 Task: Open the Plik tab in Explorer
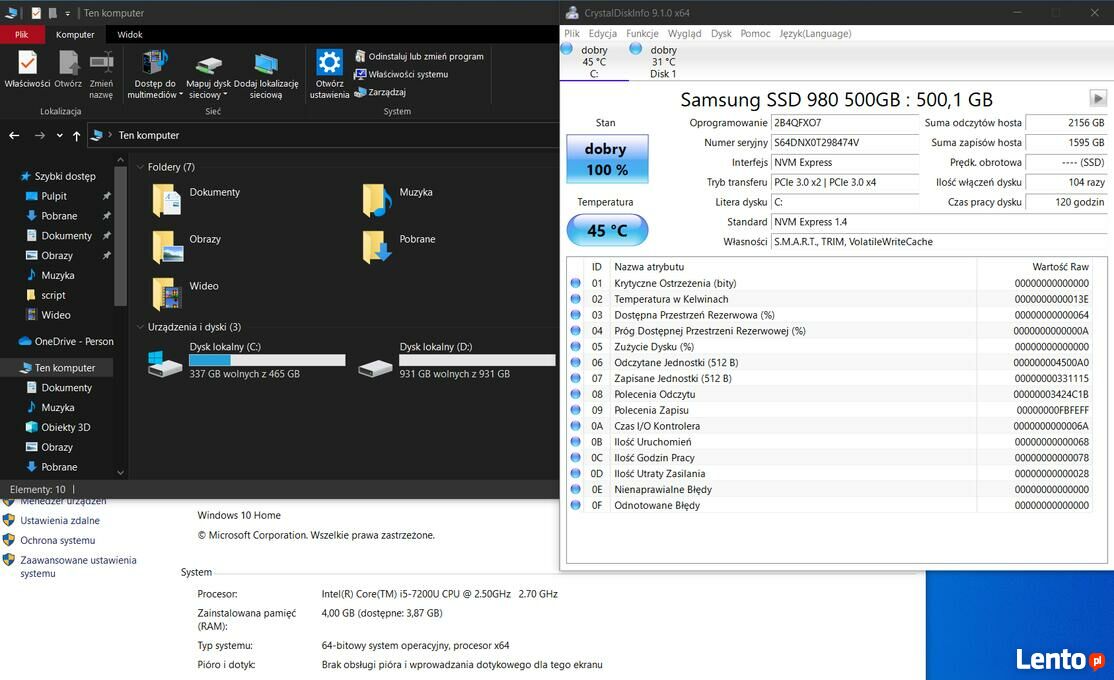(x=21, y=34)
